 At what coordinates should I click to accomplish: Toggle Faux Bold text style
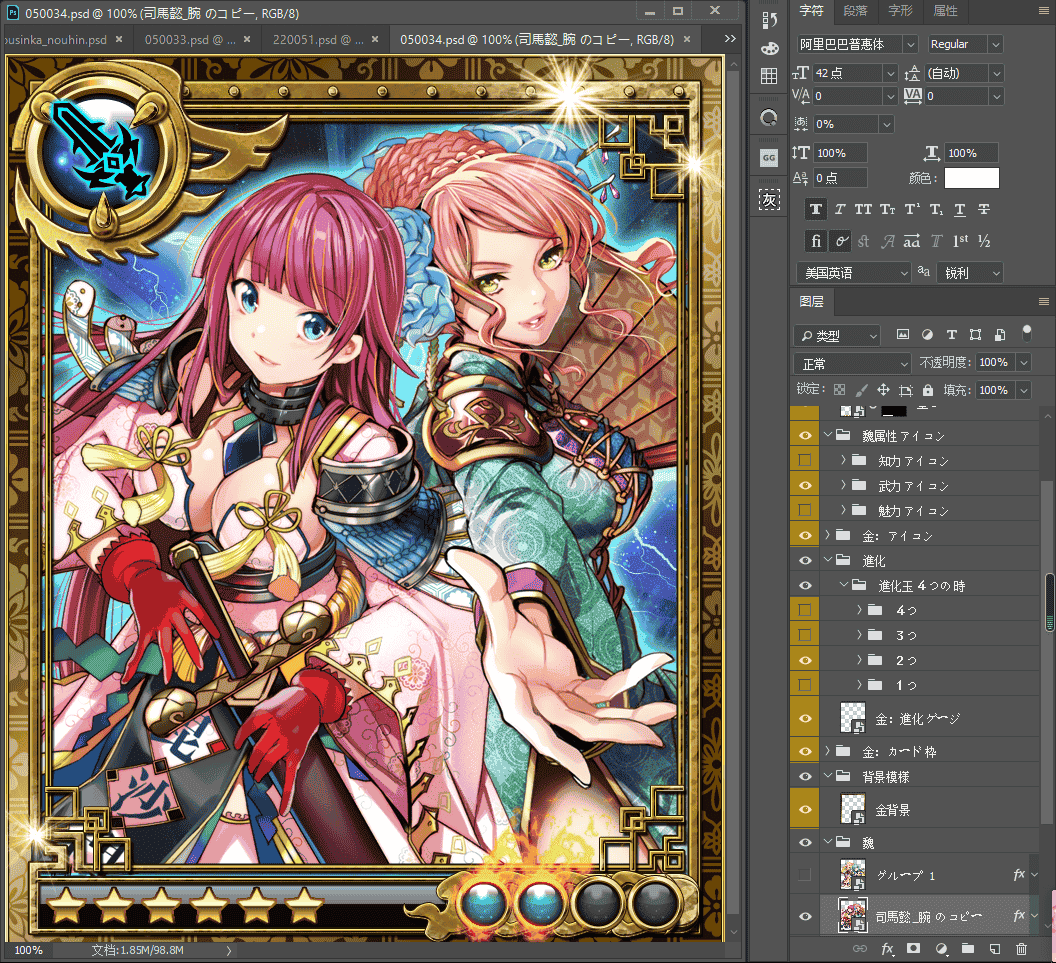point(816,209)
